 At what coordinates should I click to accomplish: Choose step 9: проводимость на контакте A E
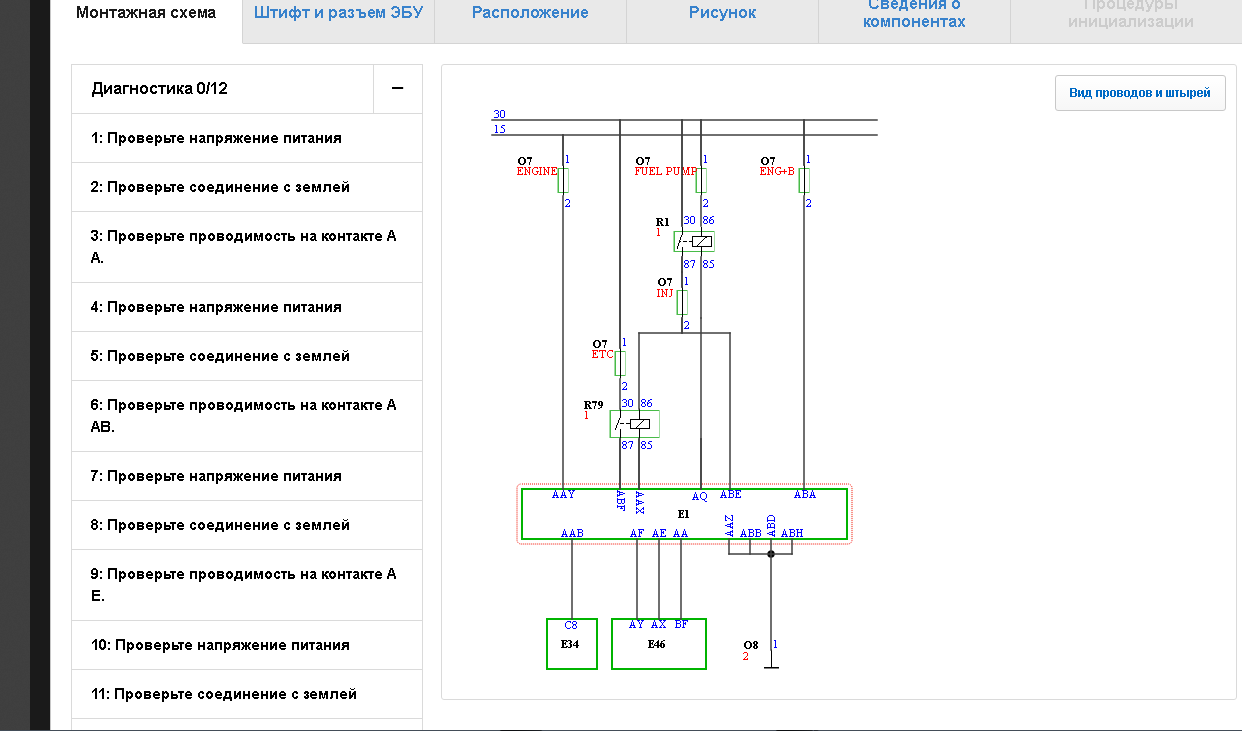coord(247,585)
